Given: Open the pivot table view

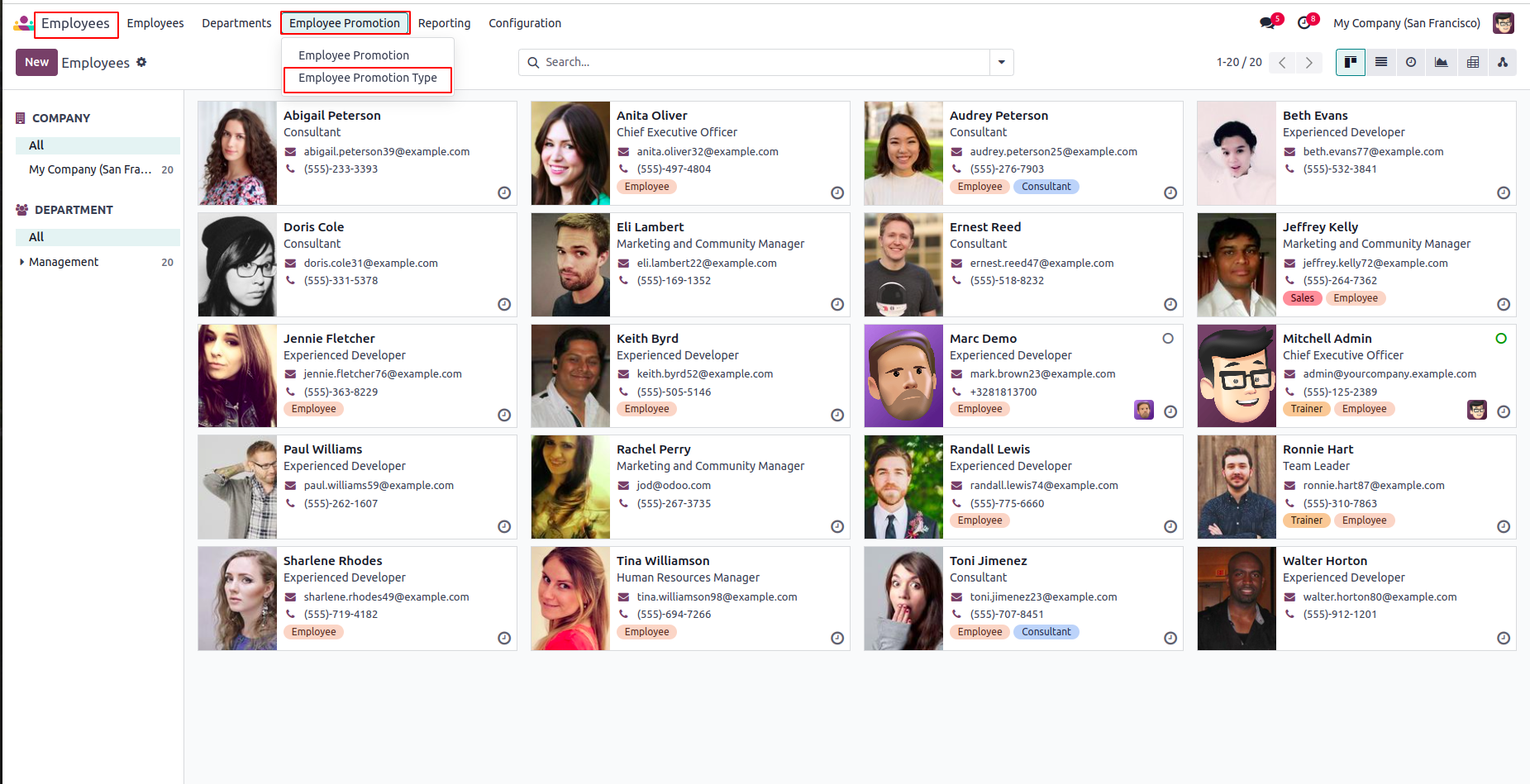Looking at the screenshot, I should click(1472, 62).
